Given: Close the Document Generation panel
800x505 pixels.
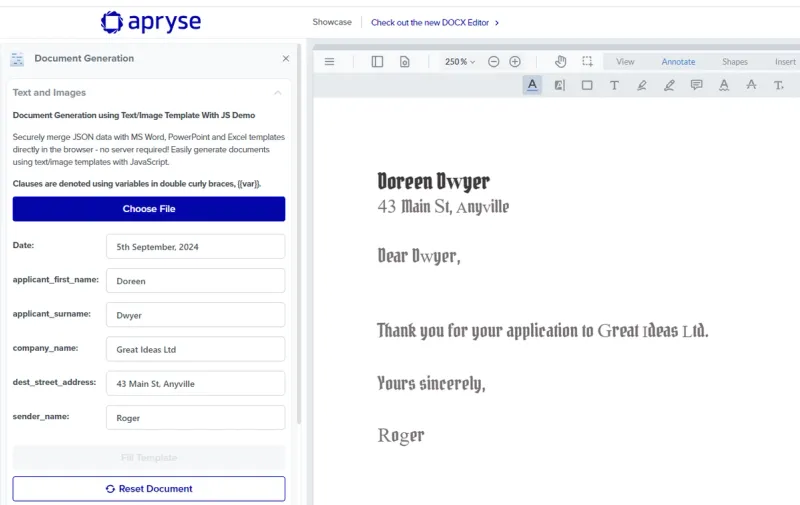Looking at the screenshot, I should [286, 59].
